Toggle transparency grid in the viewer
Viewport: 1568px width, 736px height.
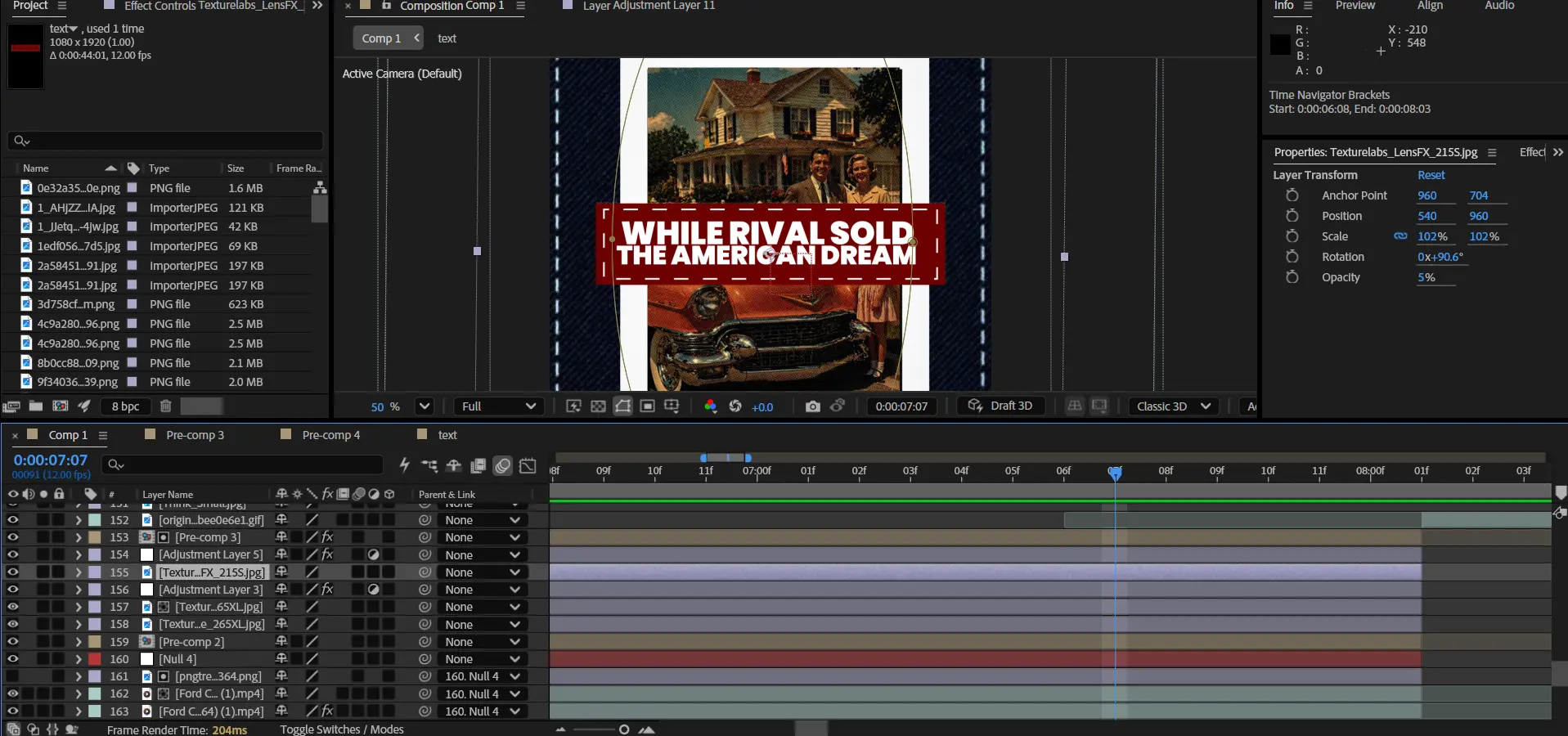(x=598, y=406)
